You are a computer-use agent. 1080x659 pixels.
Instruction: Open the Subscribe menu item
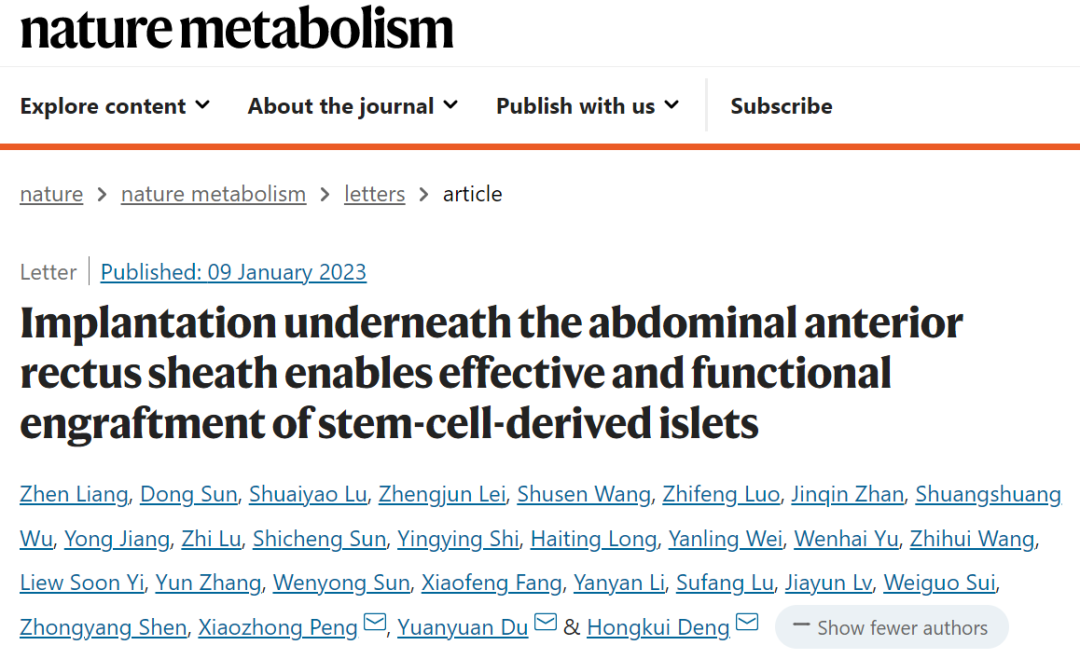781,106
